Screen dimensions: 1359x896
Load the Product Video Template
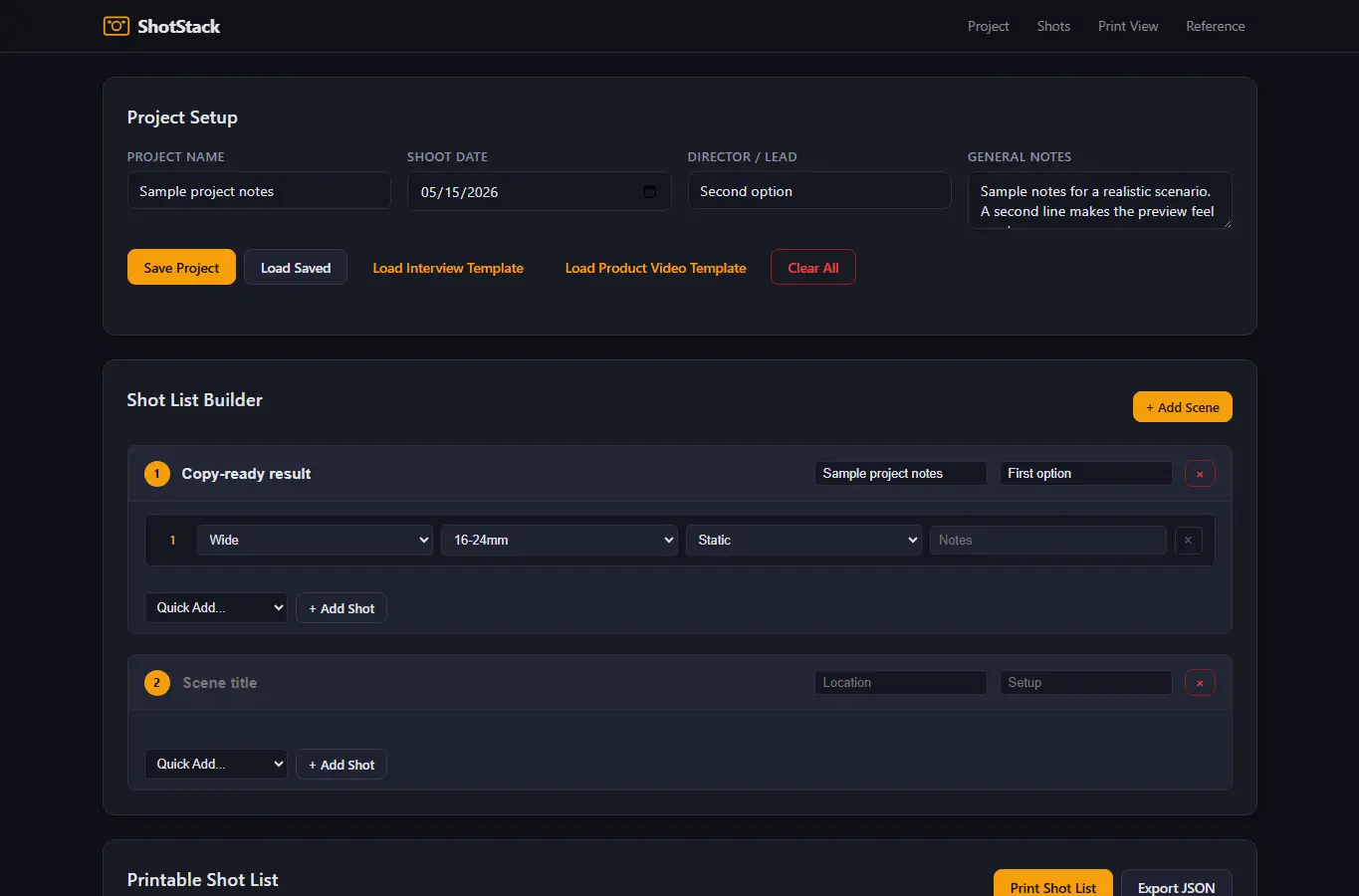655,267
